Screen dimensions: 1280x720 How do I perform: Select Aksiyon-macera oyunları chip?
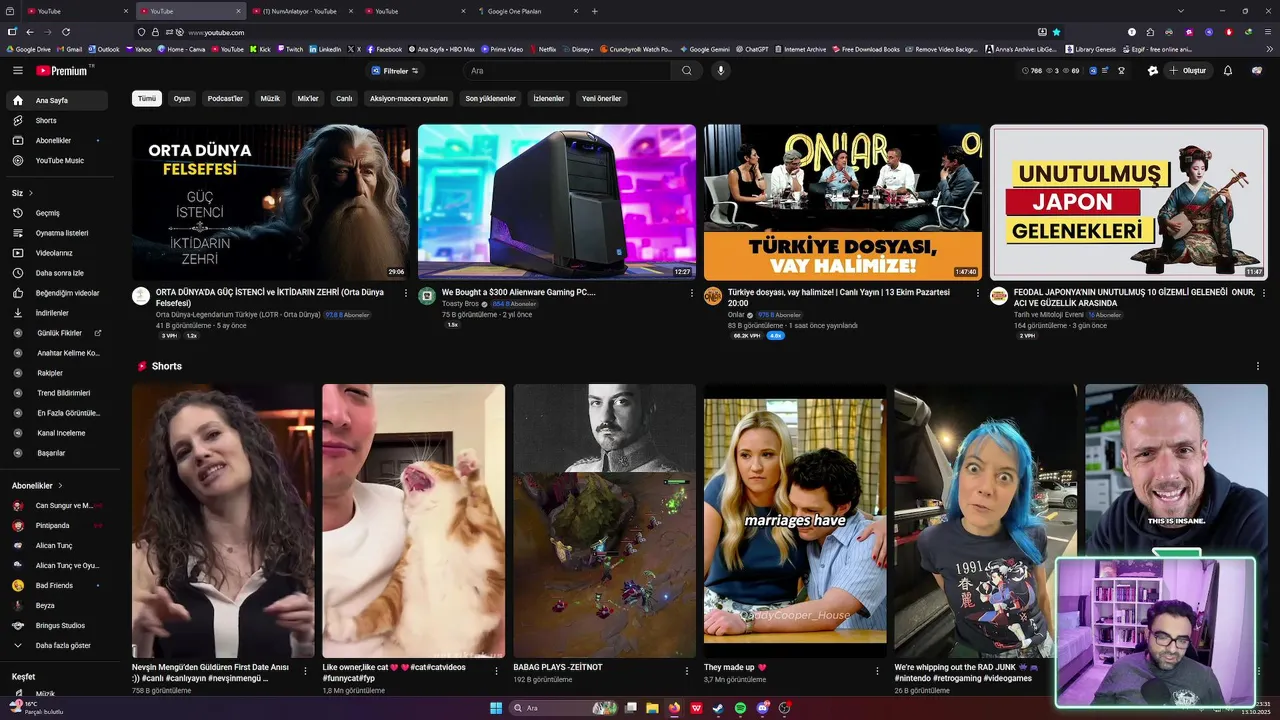pyautogui.click(x=409, y=99)
